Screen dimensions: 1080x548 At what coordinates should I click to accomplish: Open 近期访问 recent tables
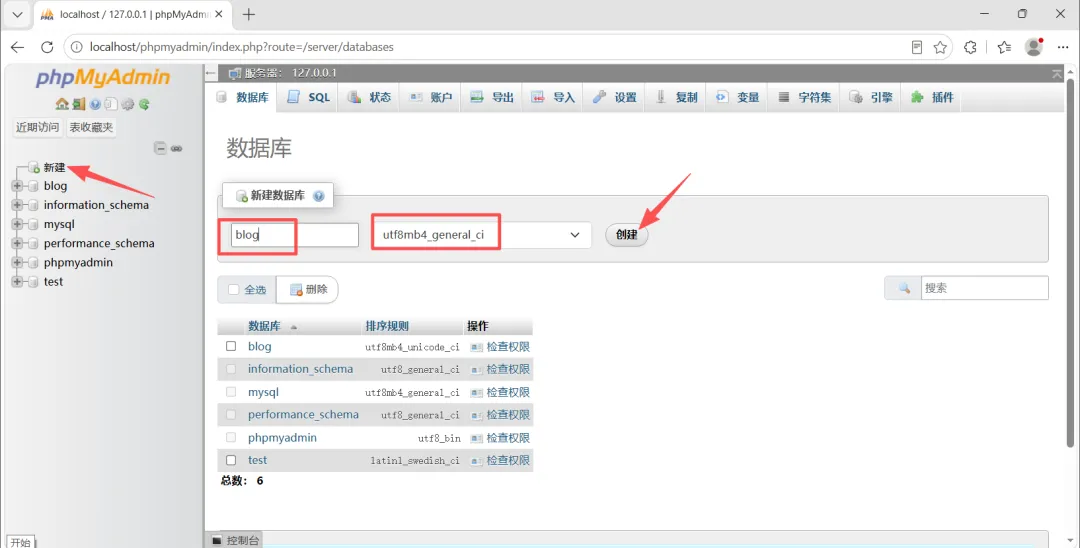click(x=37, y=127)
